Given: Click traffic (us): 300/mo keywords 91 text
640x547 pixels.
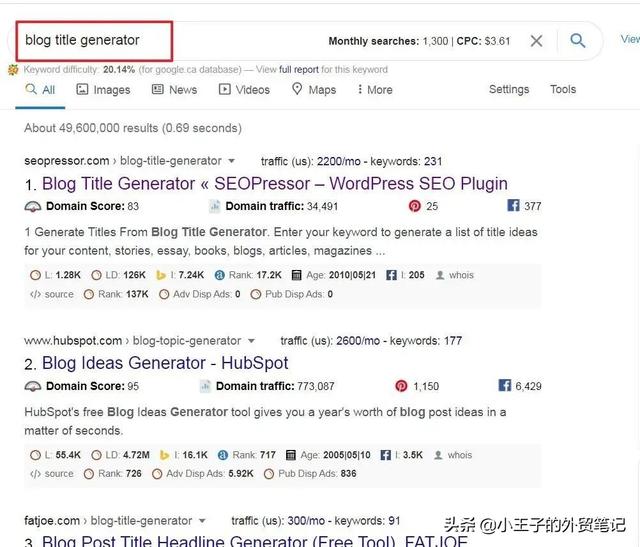Looking at the screenshot, I should 316,521.
